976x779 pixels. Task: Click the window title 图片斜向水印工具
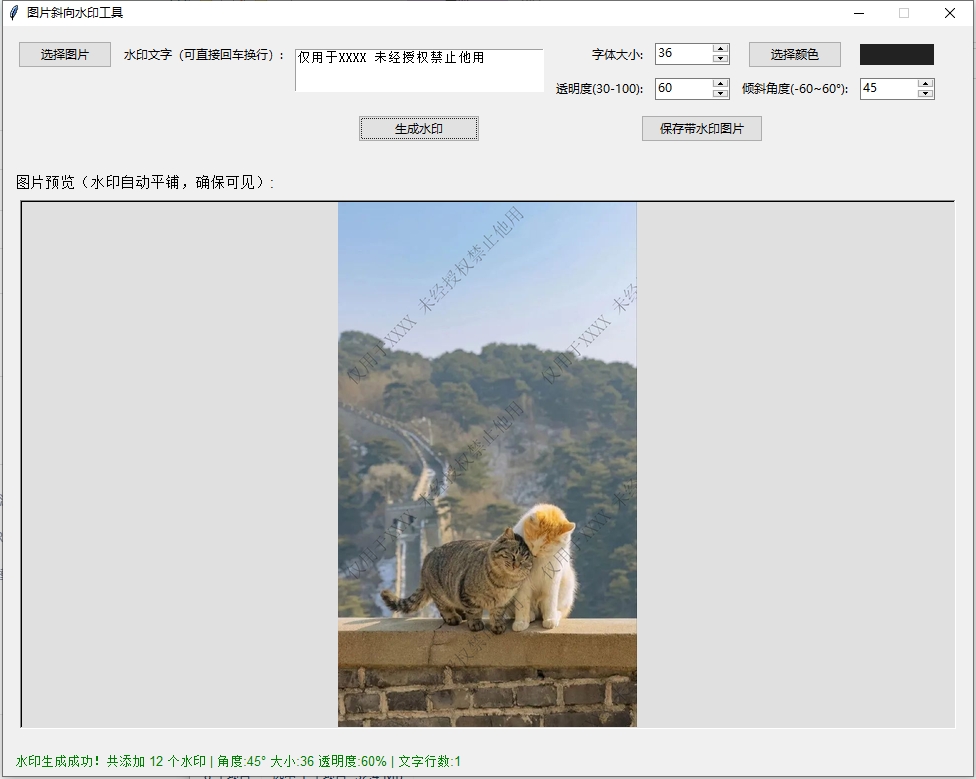(75, 13)
